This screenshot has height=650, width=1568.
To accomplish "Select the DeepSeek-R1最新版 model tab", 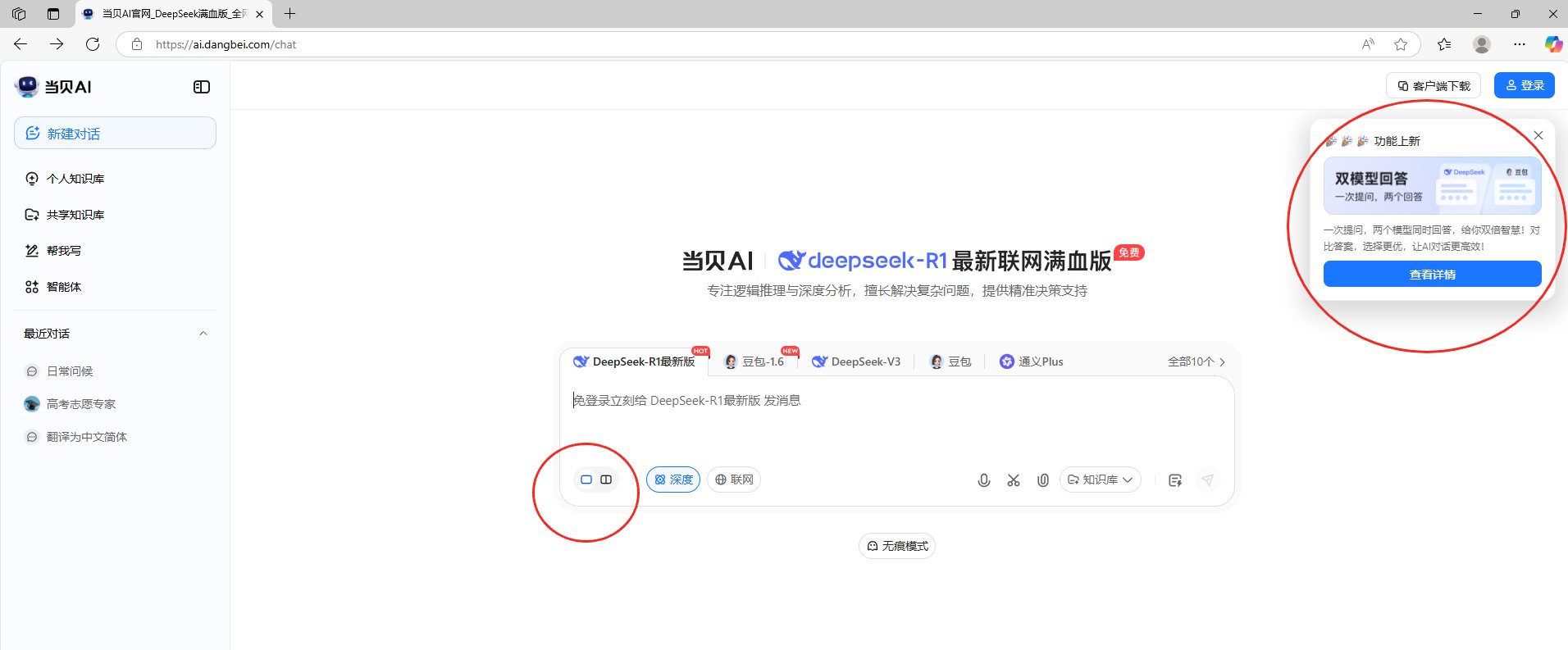I will point(634,361).
